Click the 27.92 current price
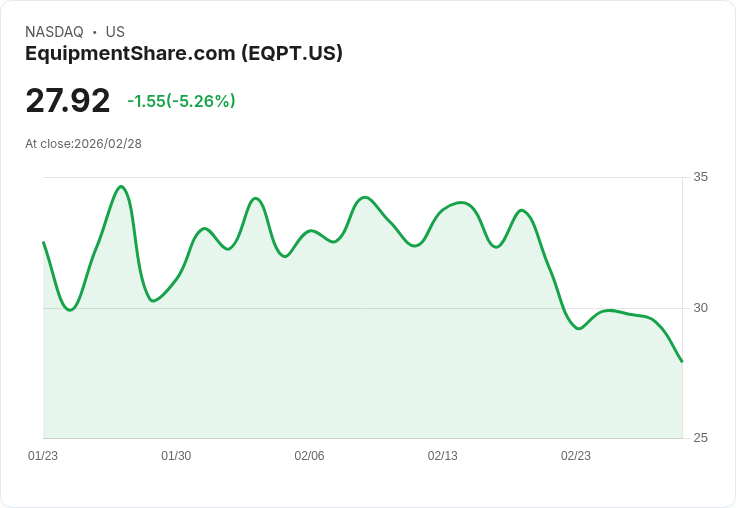Image resolution: width=736 pixels, height=508 pixels. click(x=68, y=101)
